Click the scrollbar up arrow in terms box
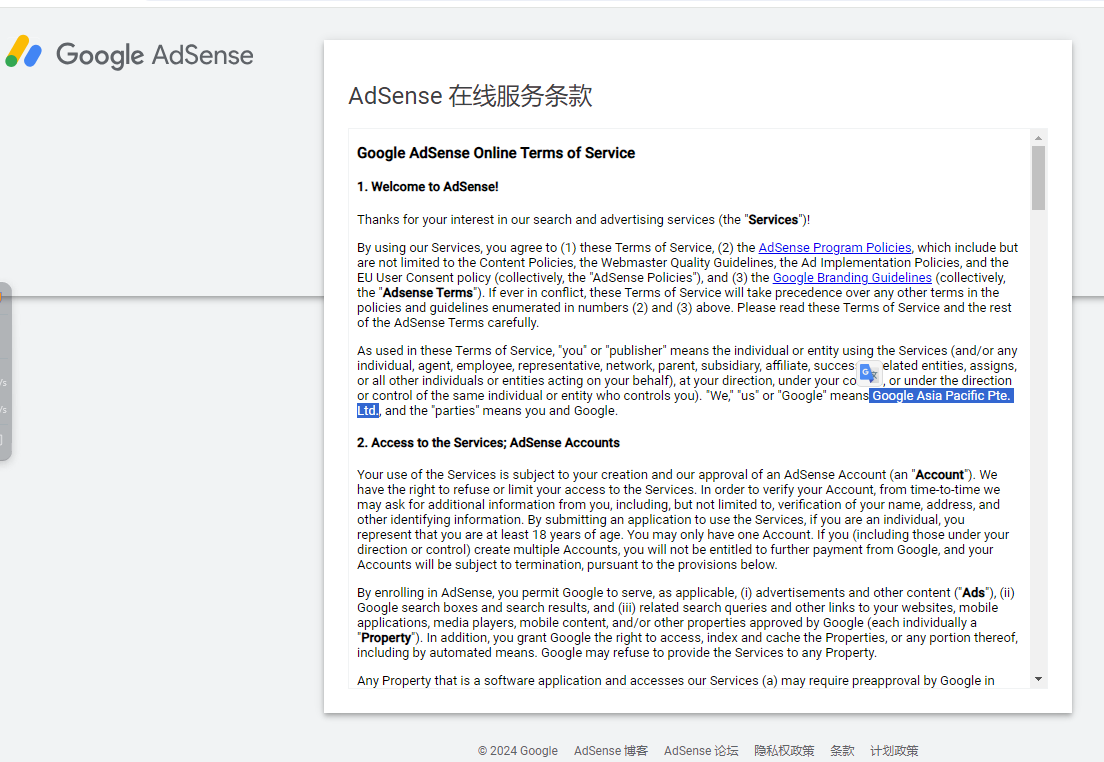 coord(1038,138)
